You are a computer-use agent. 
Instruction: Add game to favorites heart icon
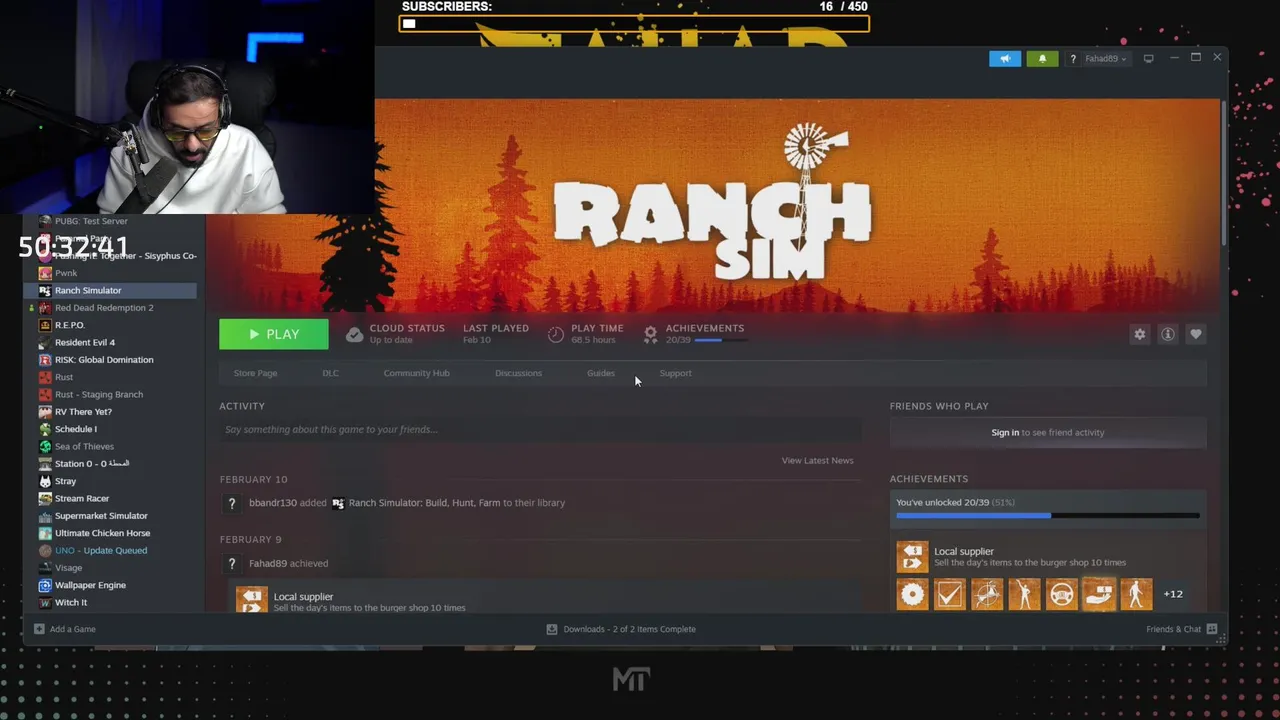(x=1195, y=334)
